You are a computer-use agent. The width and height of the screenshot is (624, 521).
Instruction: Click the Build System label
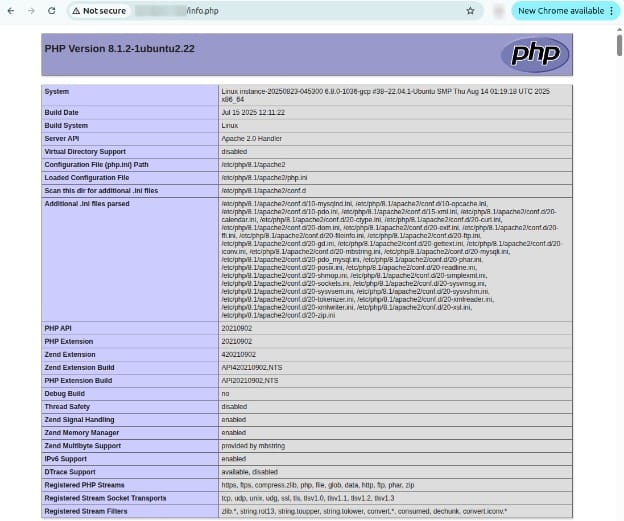[66, 126]
